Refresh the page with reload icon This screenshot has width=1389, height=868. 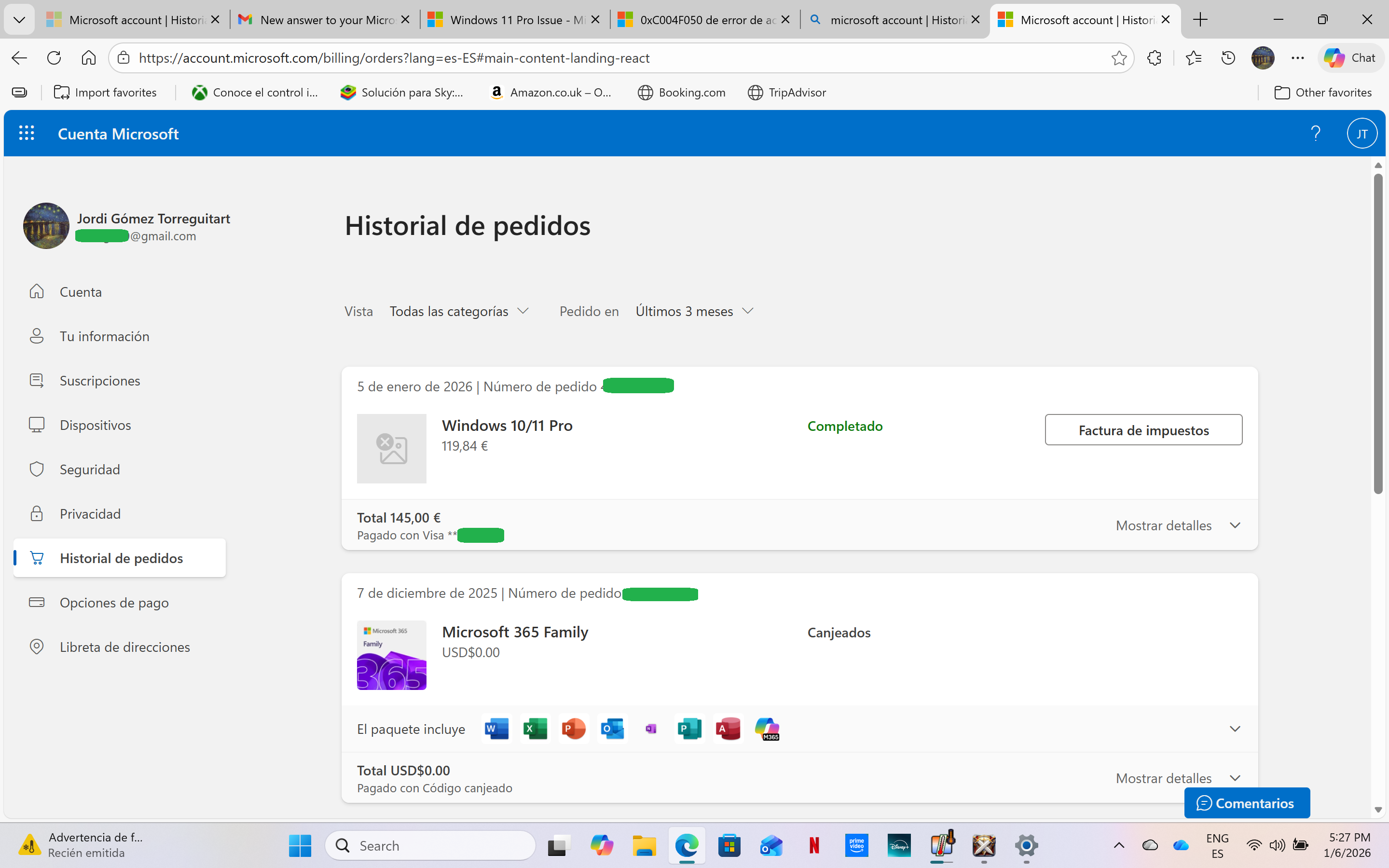pos(54,58)
